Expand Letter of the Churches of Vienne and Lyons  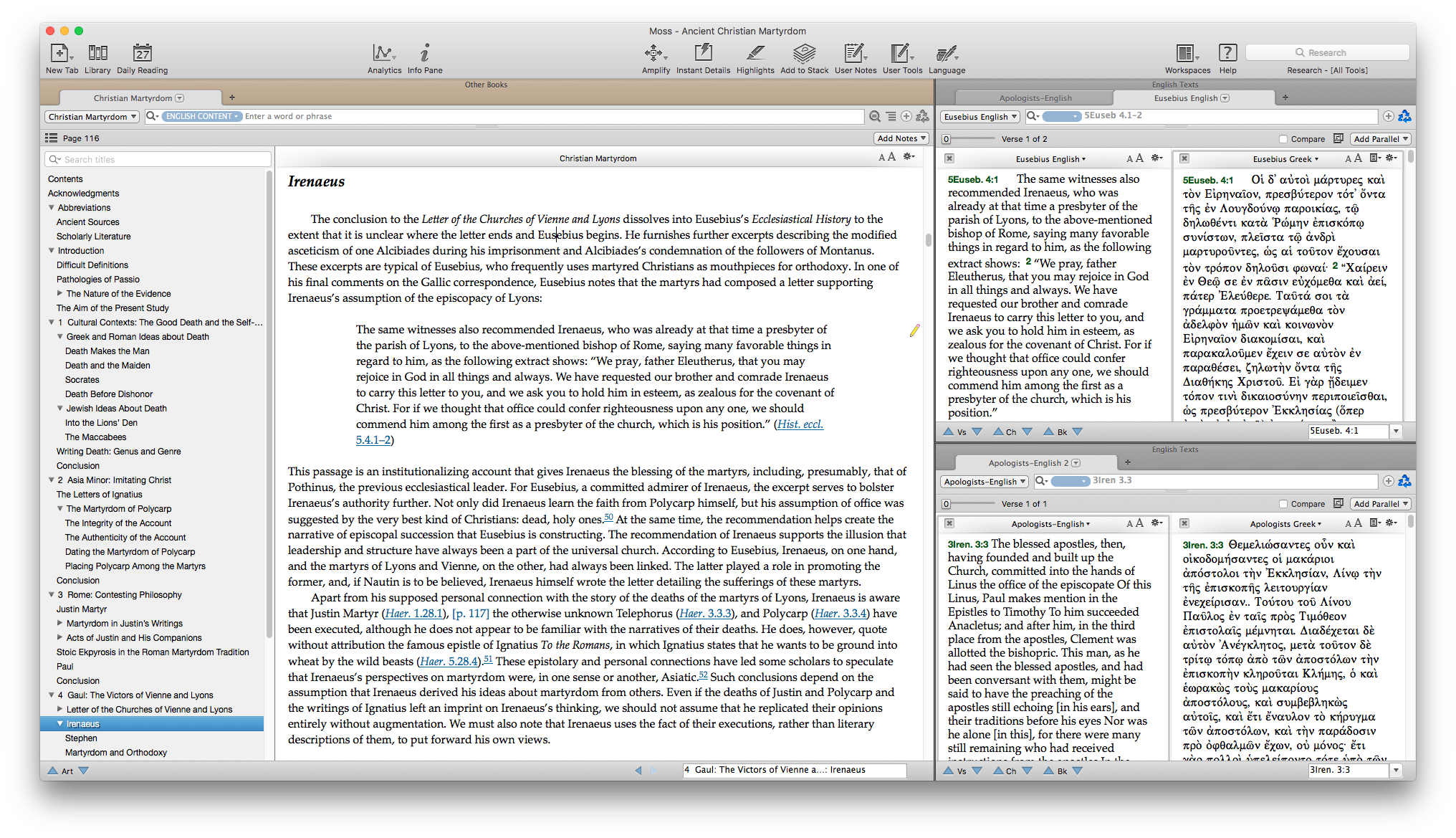coord(60,709)
